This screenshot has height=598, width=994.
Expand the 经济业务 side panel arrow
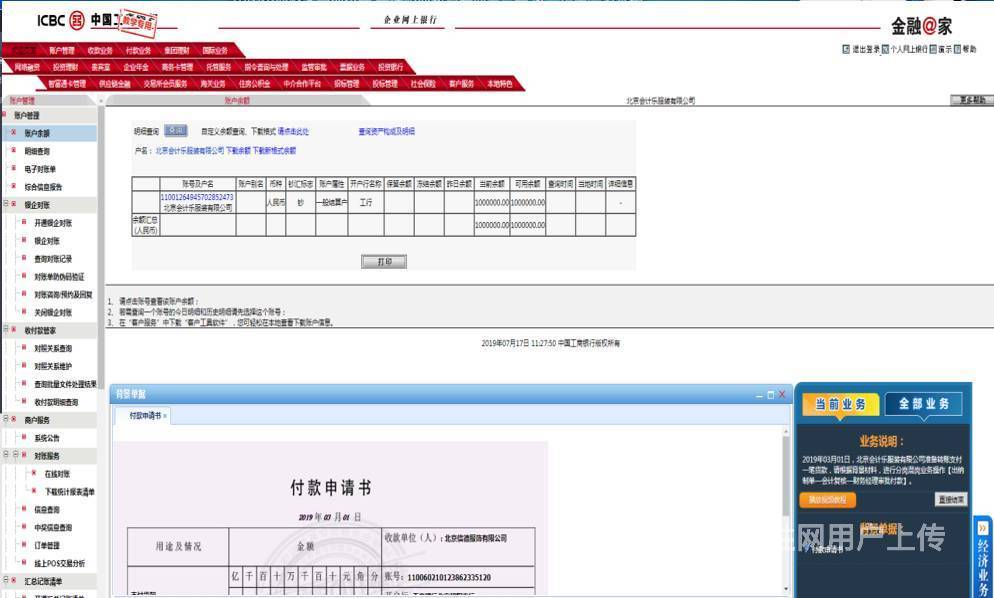983,528
